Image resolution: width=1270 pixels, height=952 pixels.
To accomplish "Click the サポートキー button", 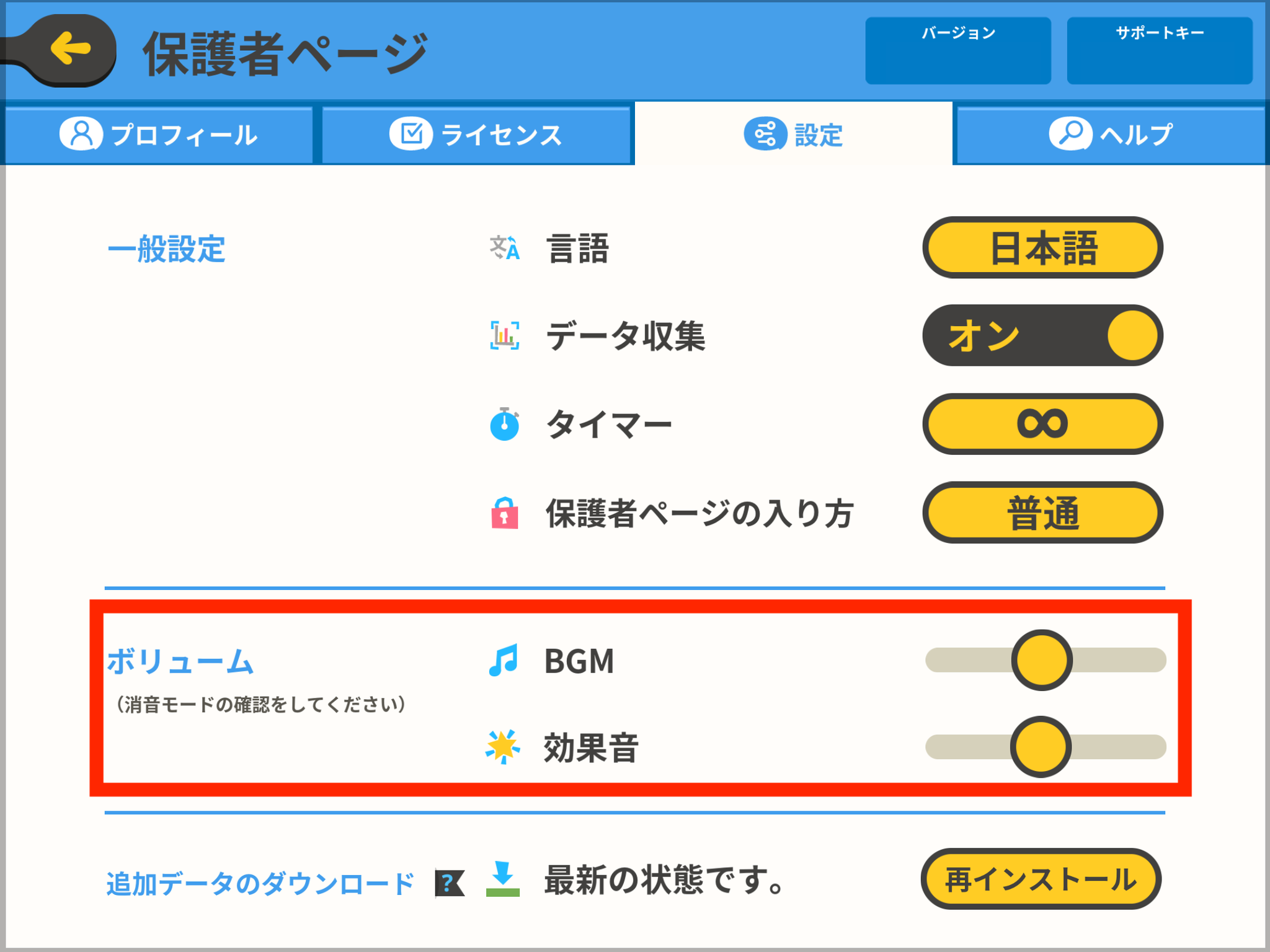I will [x=1160, y=50].
